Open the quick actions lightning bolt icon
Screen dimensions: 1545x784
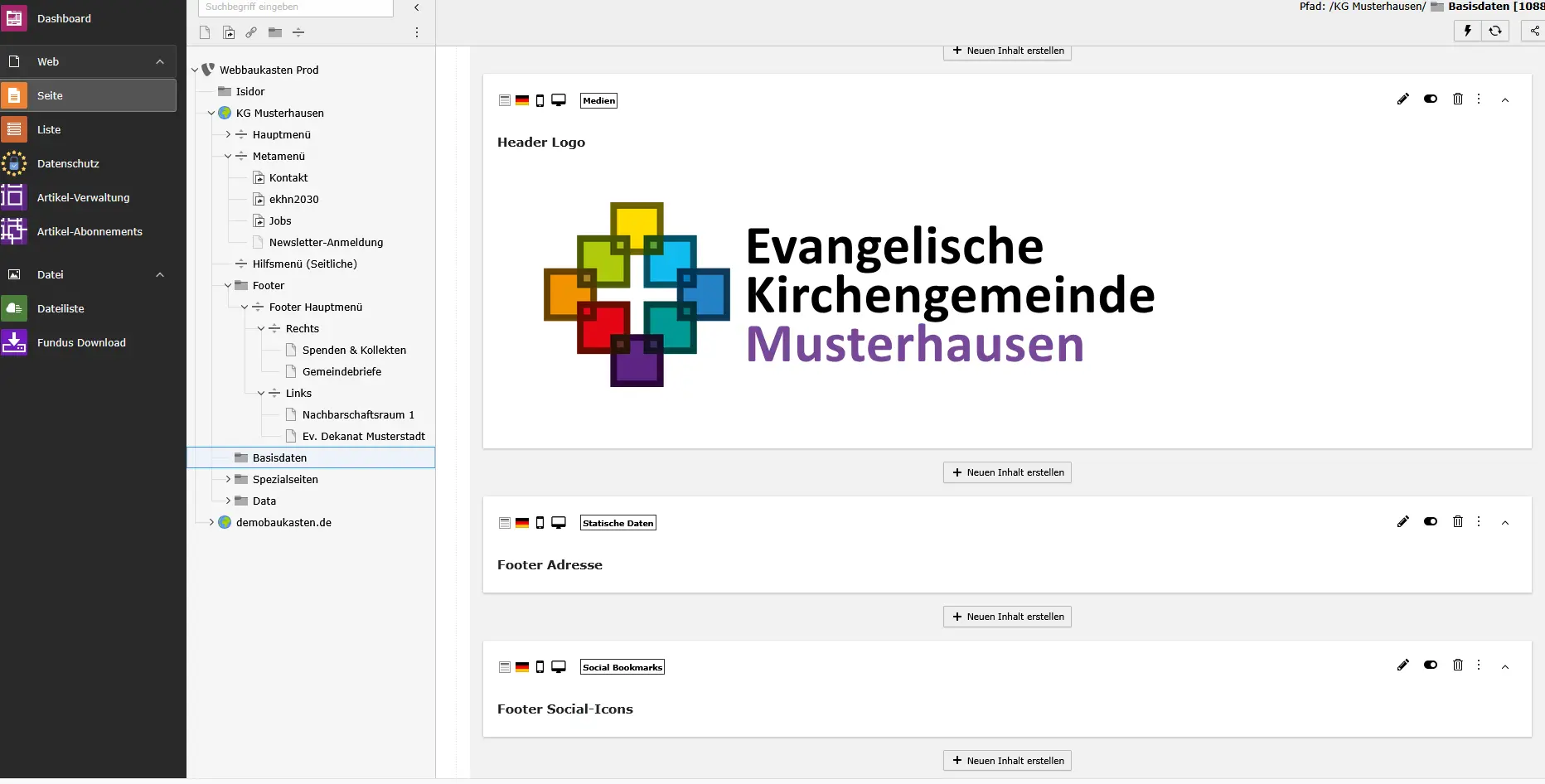1467,31
